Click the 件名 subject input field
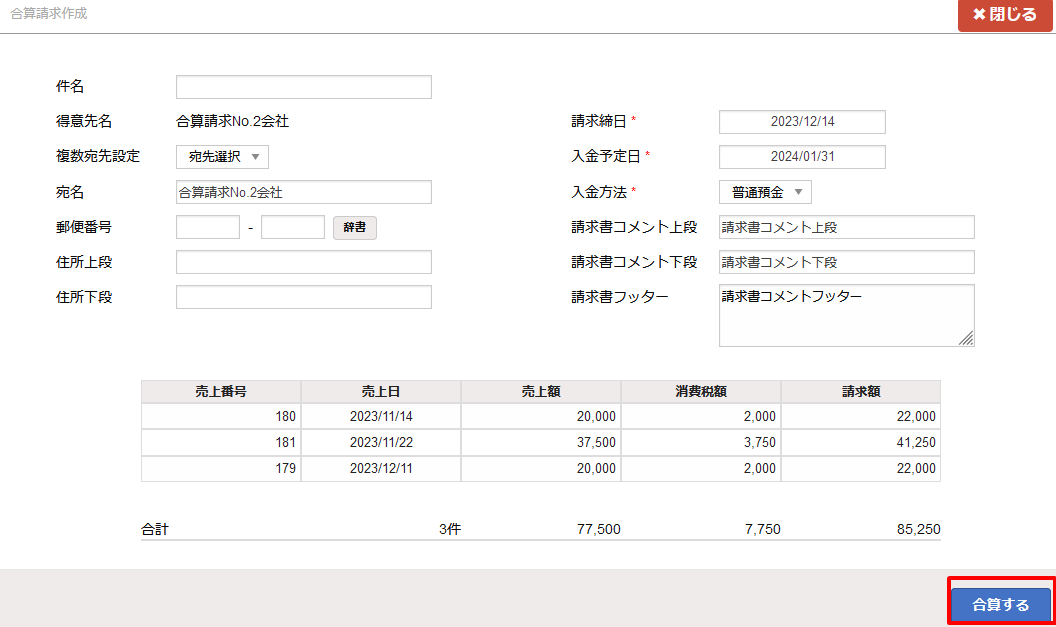 (x=303, y=86)
